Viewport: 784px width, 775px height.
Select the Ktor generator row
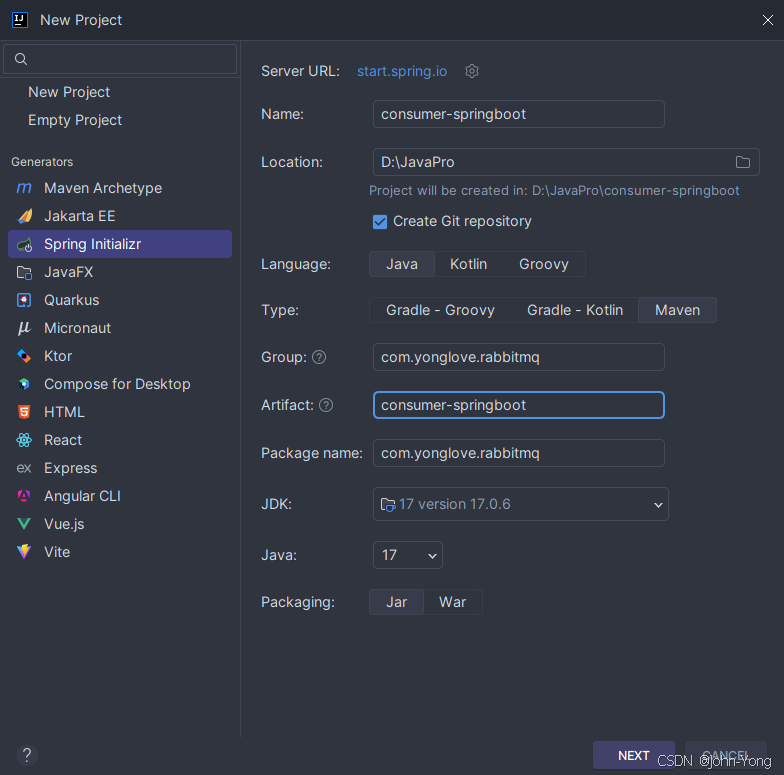pyautogui.click(x=120, y=356)
